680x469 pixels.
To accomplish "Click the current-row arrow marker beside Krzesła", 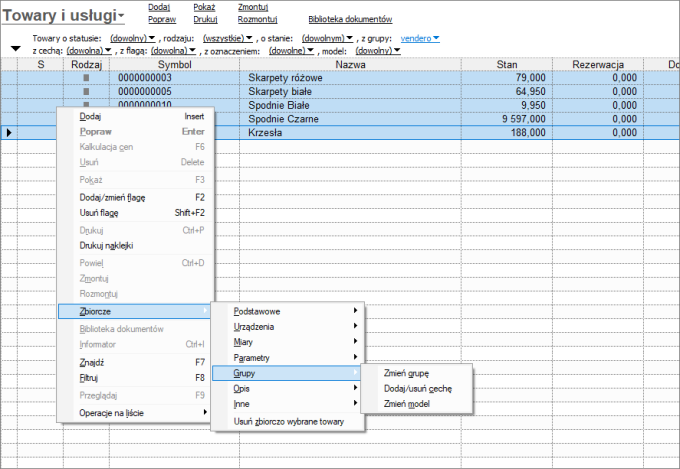I will point(9,133).
